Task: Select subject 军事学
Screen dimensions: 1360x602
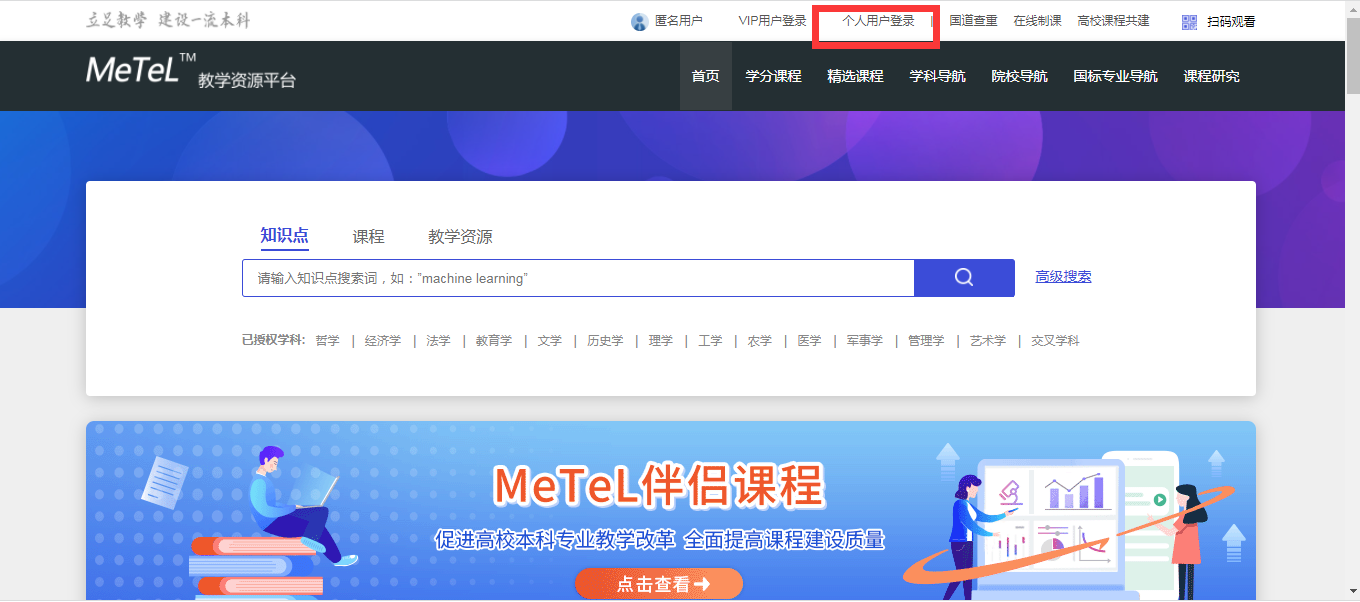Action: click(865, 341)
